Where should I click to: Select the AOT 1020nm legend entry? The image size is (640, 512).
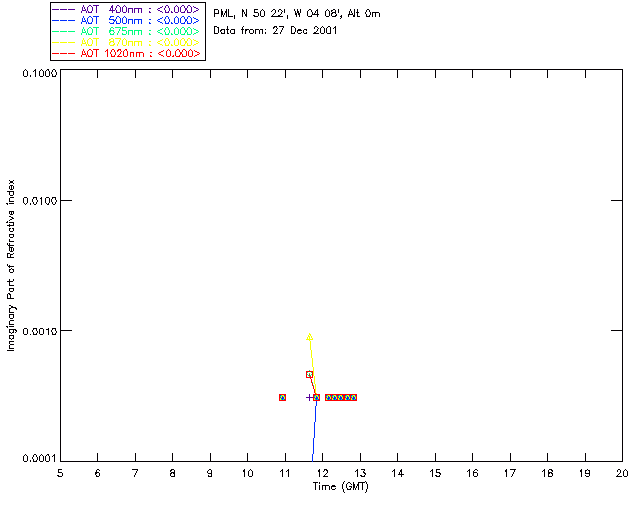(x=127, y=53)
